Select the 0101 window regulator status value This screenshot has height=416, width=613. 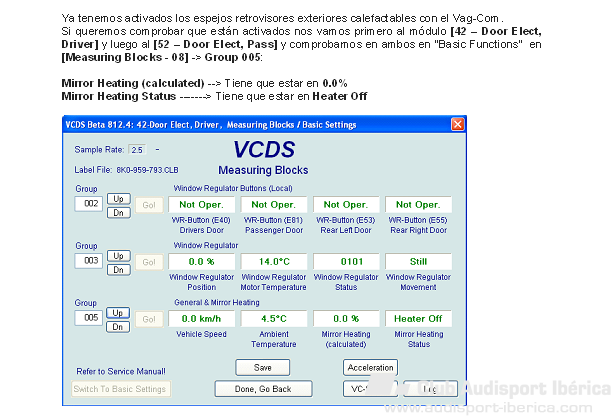pyautogui.click(x=346, y=262)
